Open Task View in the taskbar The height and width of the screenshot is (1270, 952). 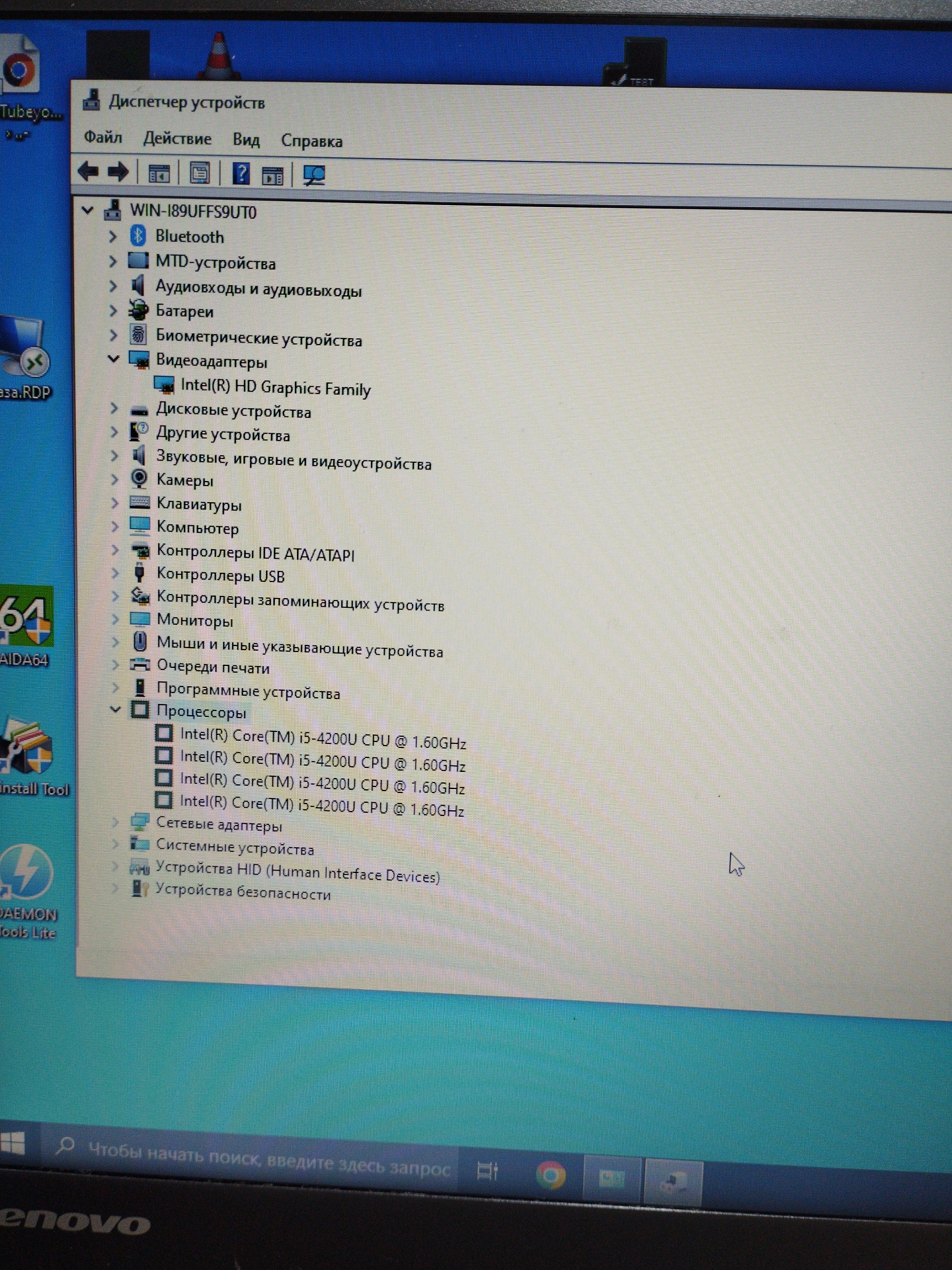pos(488,1171)
